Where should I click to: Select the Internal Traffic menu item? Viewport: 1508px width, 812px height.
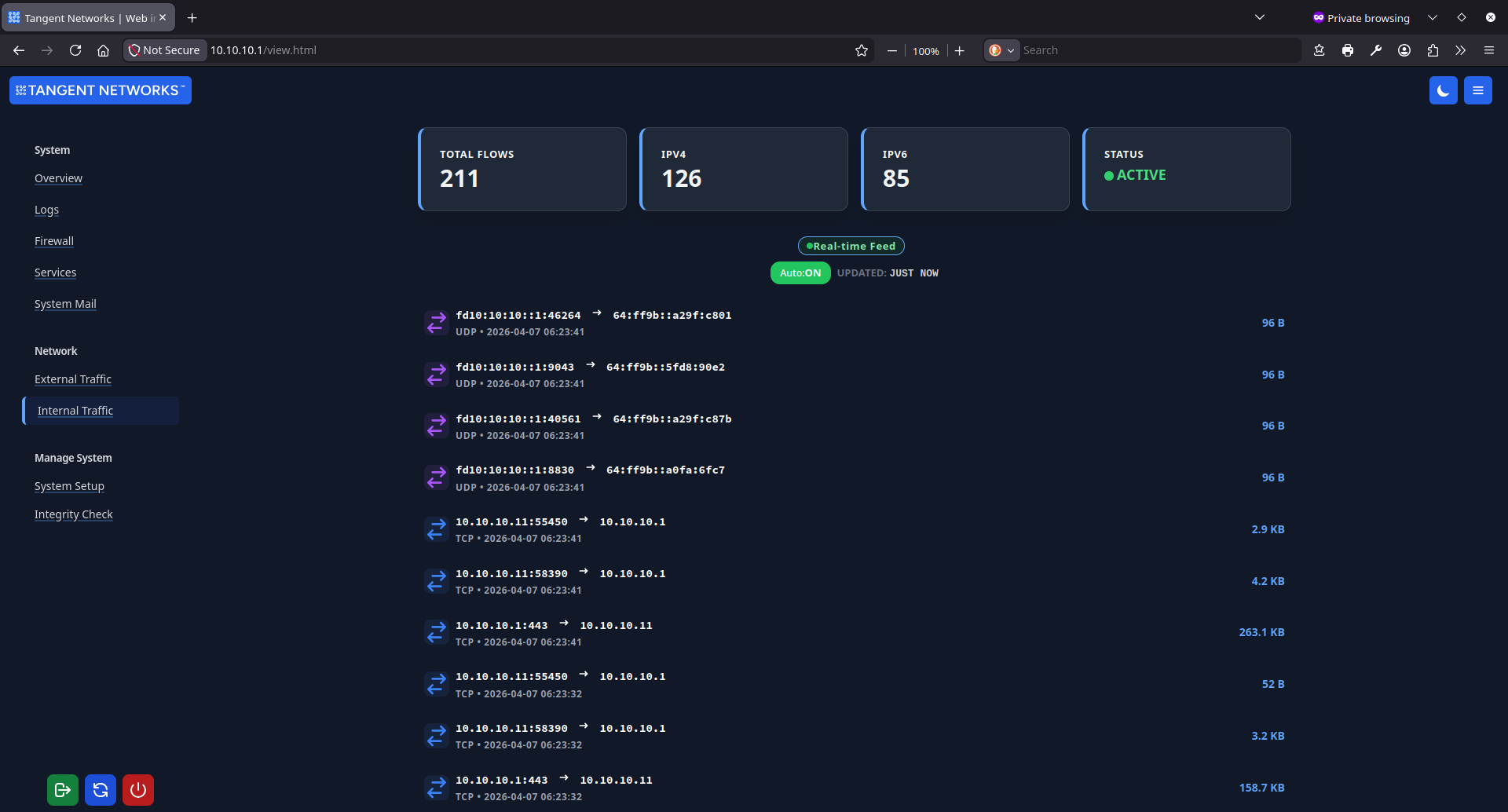pos(75,410)
